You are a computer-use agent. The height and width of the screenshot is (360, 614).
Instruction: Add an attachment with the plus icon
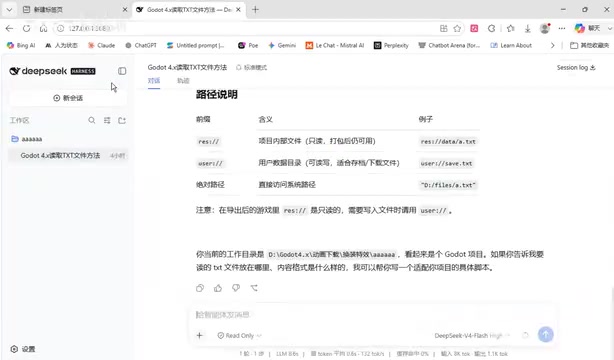click(199, 335)
